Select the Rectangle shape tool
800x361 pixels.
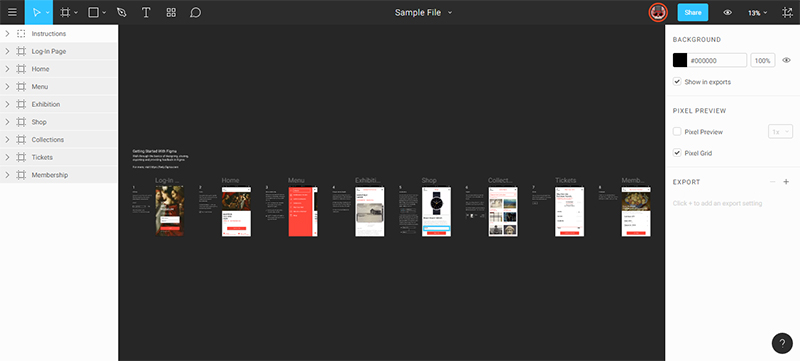93,13
